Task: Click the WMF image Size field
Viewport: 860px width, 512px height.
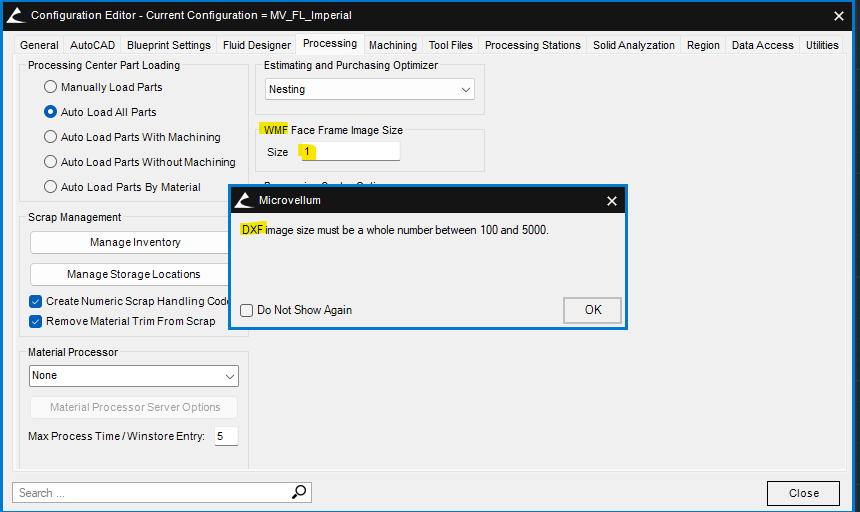Action: click(348, 152)
